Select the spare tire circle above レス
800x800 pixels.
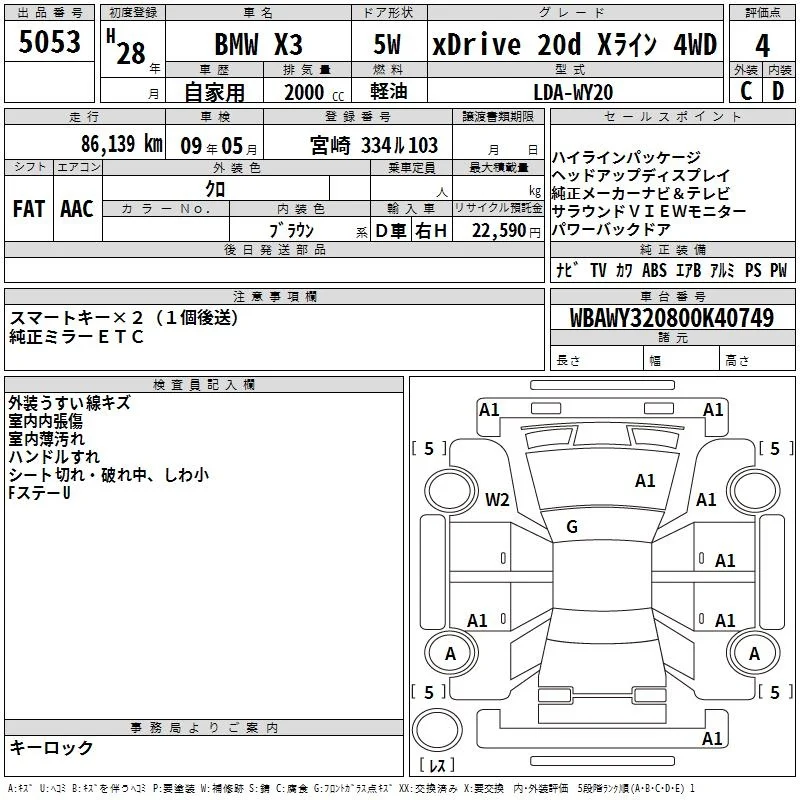point(437,730)
